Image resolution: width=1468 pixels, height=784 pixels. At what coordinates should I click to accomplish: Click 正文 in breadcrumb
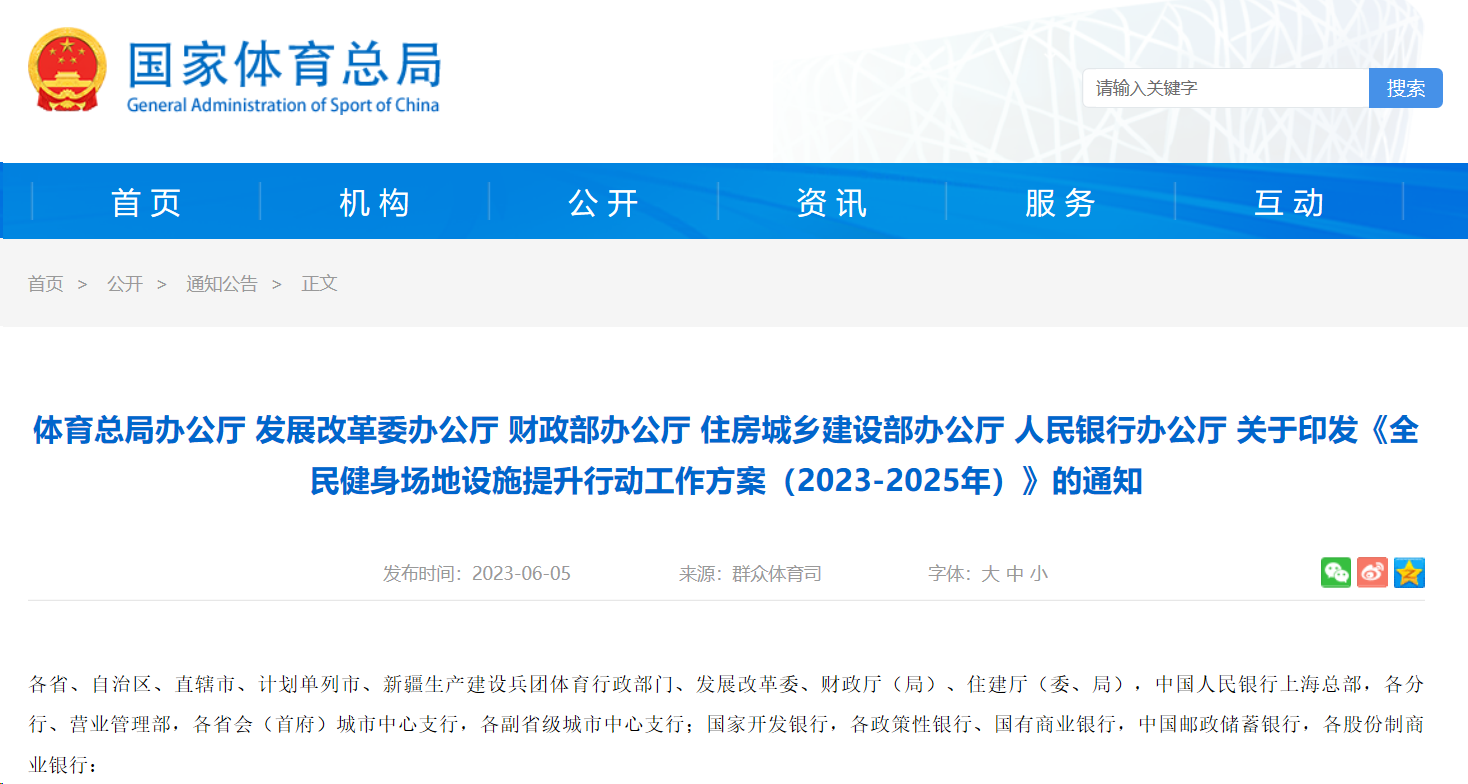(320, 284)
